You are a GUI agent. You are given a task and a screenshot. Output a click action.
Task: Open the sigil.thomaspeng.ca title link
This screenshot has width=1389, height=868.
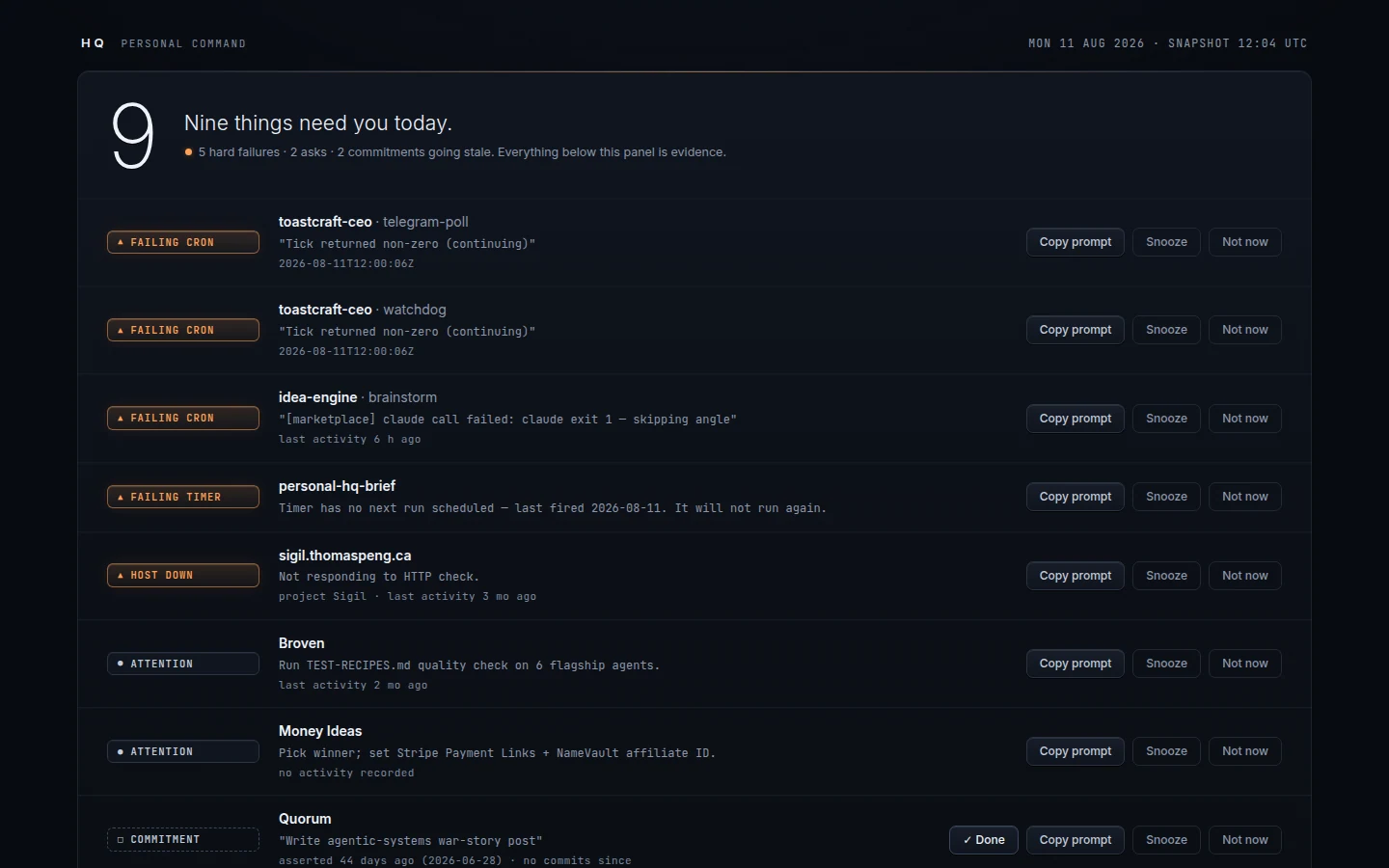(x=344, y=556)
